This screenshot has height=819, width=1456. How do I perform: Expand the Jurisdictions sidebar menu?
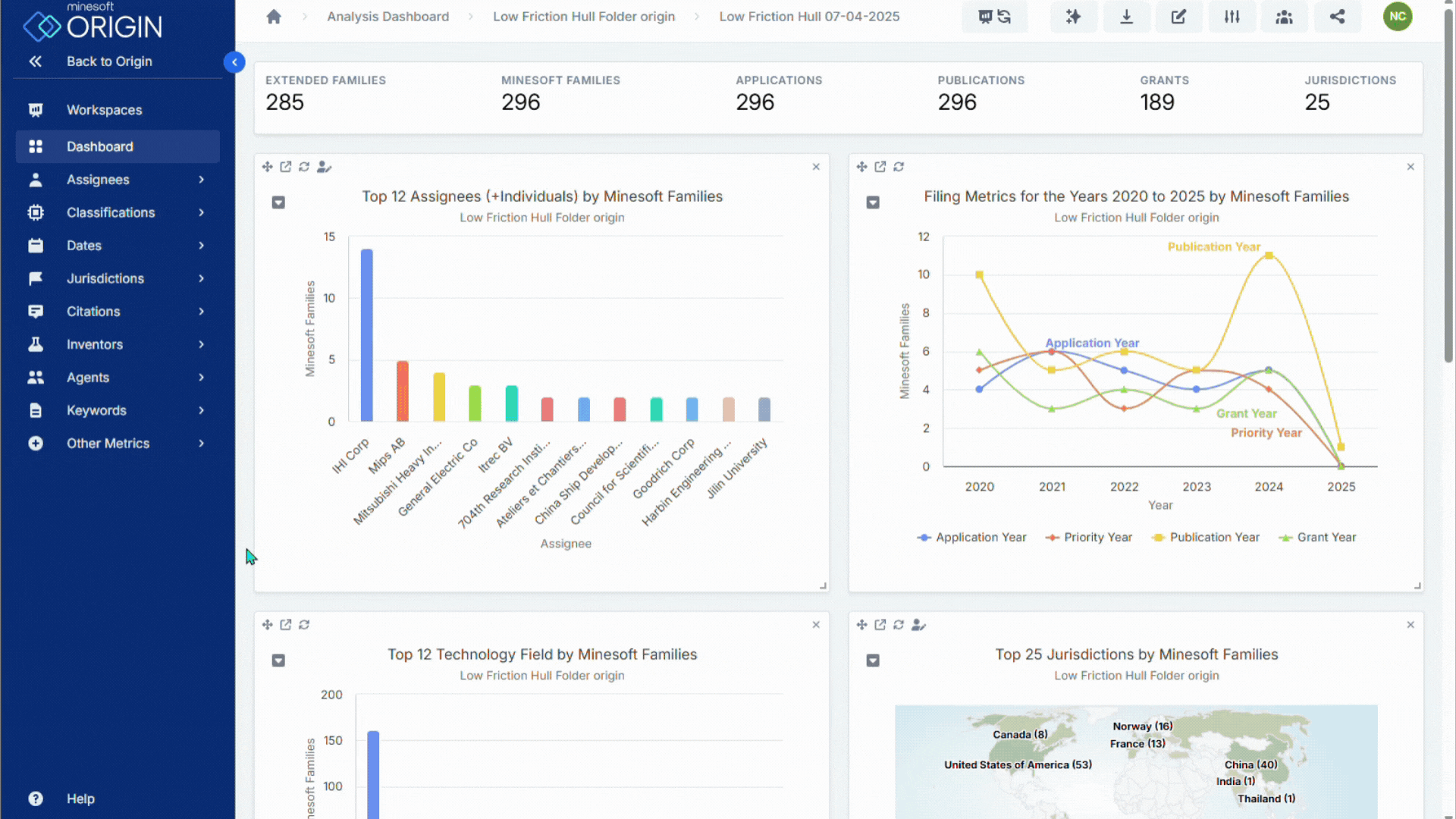(x=118, y=278)
